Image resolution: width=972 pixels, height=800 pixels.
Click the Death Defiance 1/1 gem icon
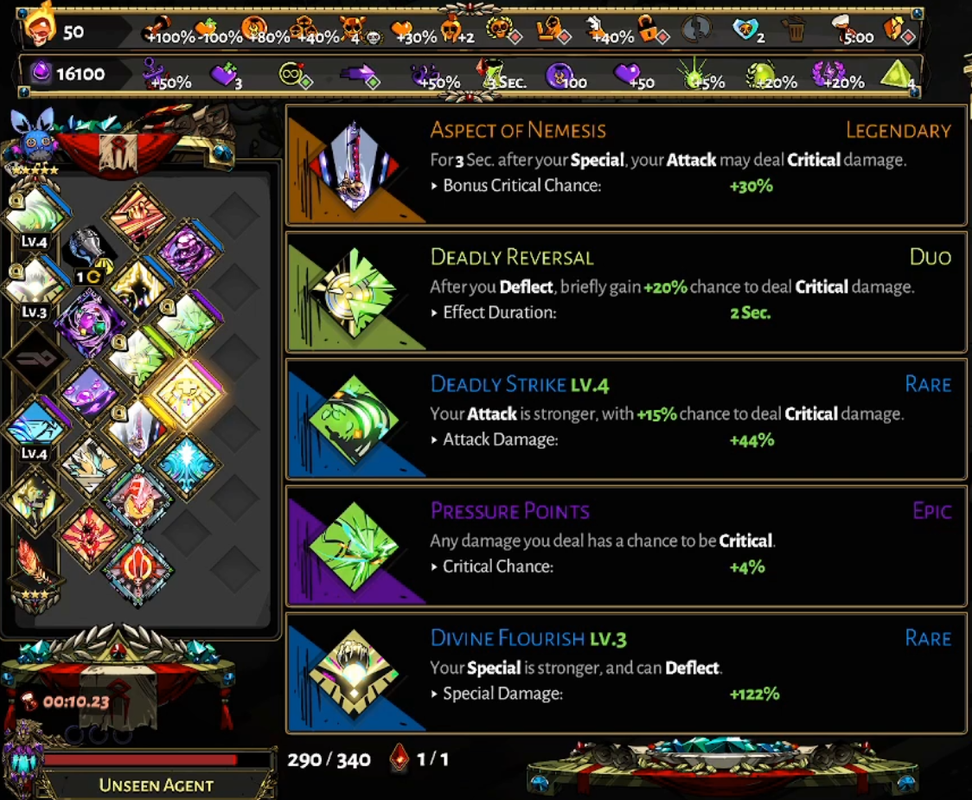tap(399, 758)
